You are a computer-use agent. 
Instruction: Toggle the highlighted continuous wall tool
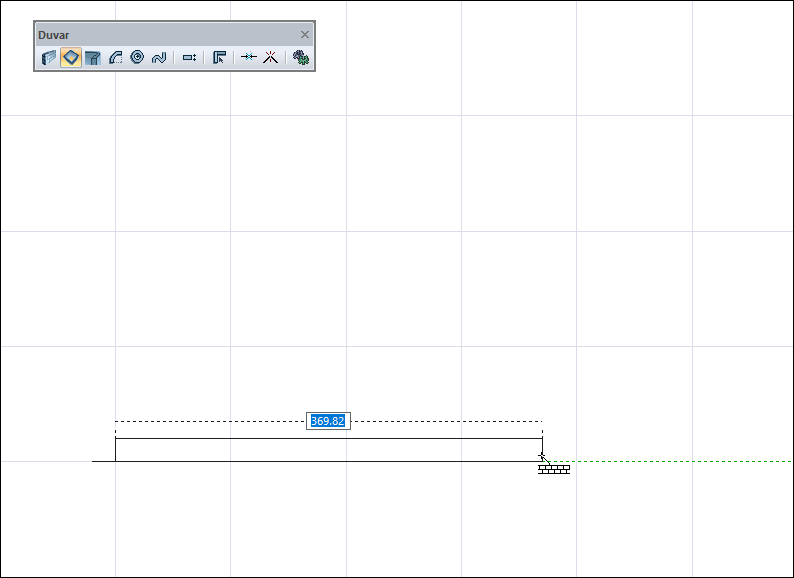[70, 58]
